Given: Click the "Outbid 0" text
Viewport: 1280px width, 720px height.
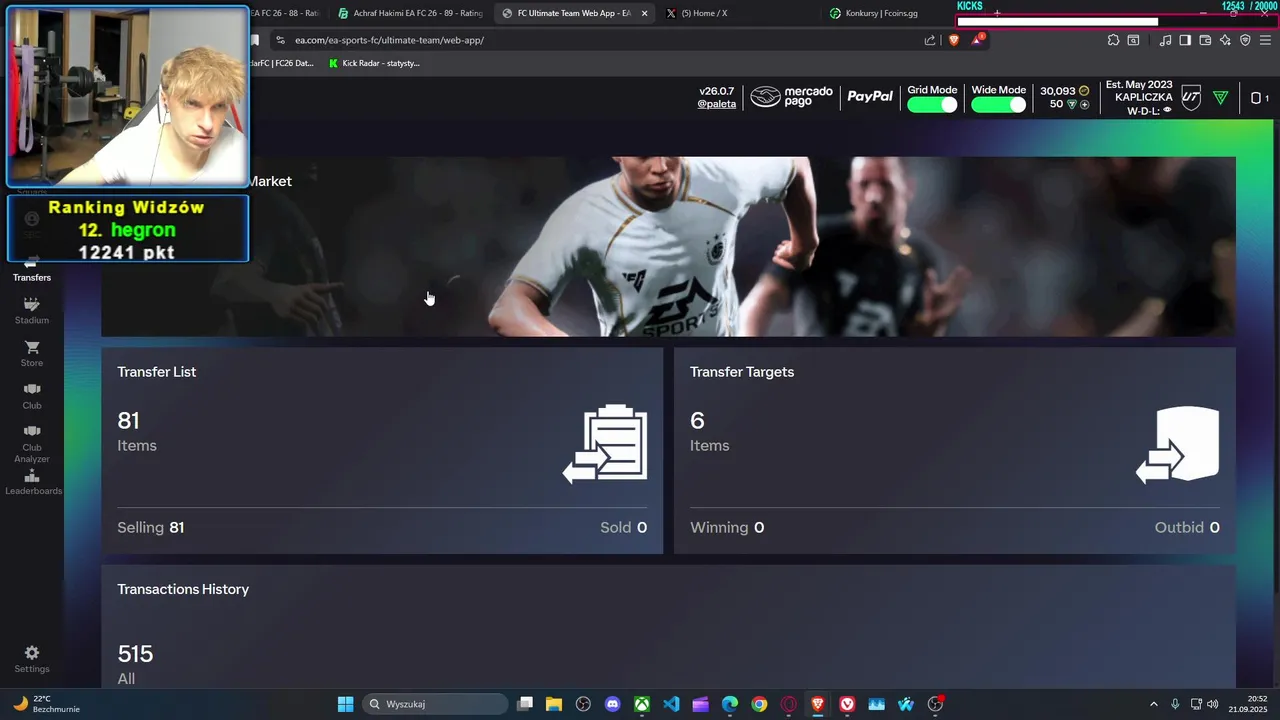Looking at the screenshot, I should coord(1187,527).
